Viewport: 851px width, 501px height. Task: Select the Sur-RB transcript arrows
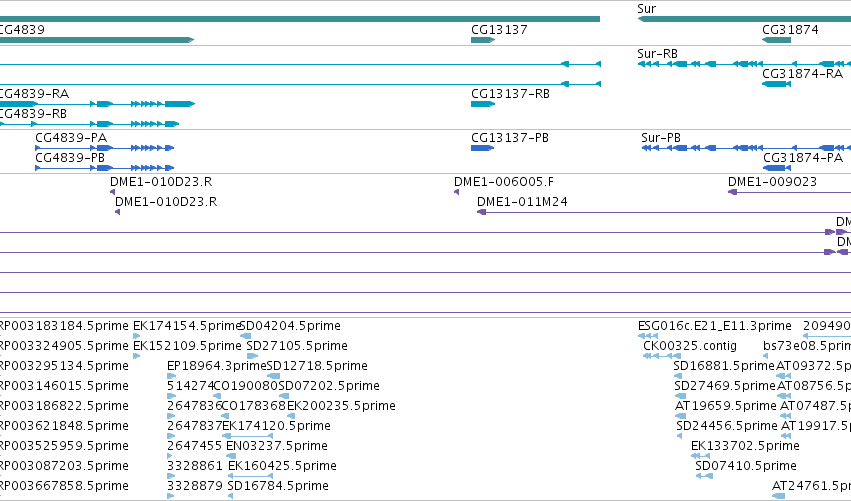pyautogui.click(x=744, y=64)
